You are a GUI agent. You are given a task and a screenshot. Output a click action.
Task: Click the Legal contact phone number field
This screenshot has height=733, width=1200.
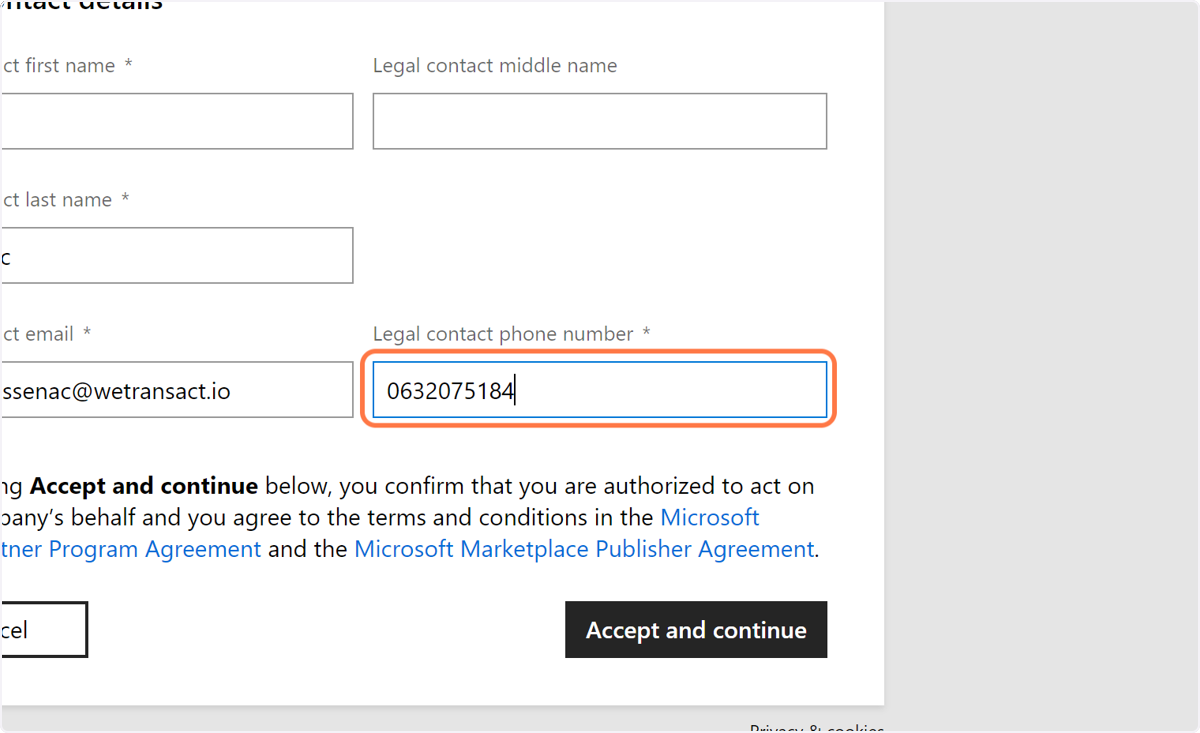(x=600, y=390)
